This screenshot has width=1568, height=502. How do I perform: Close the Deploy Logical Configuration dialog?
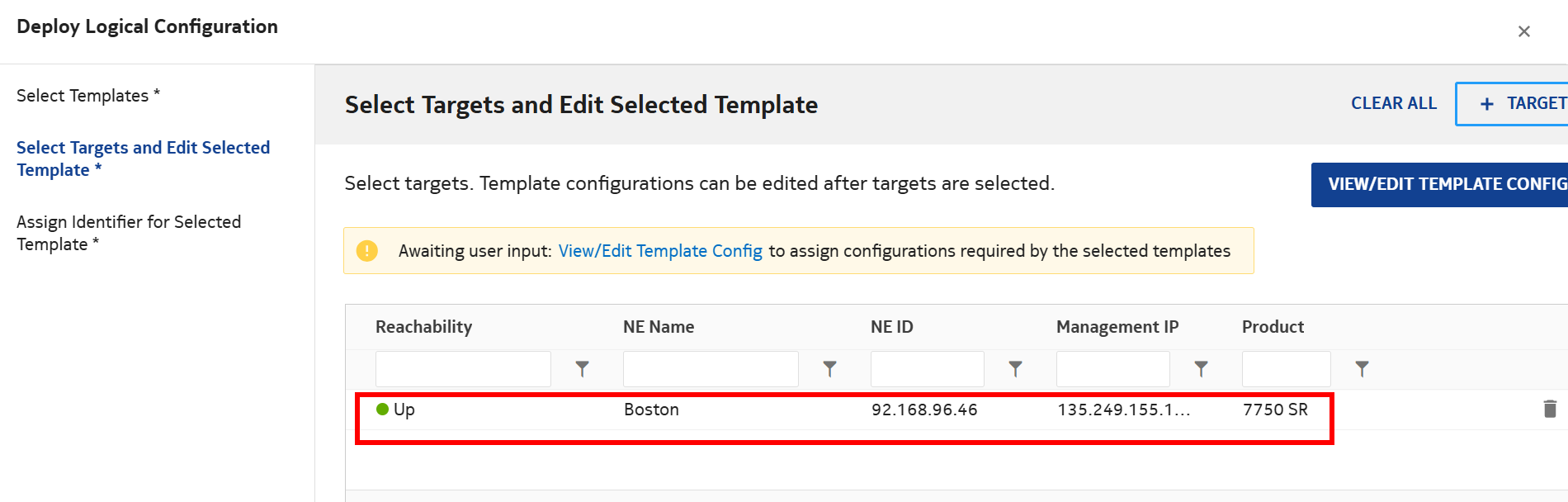point(1523,31)
